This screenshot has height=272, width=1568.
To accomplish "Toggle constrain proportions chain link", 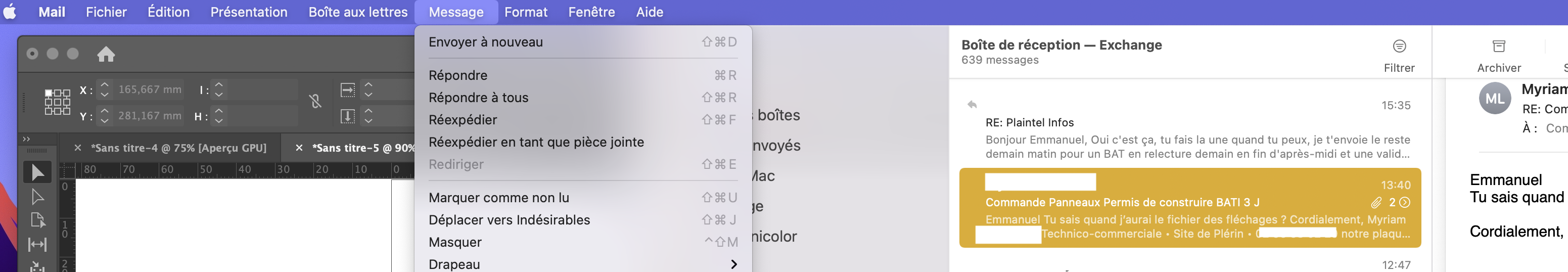I will point(315,102).
